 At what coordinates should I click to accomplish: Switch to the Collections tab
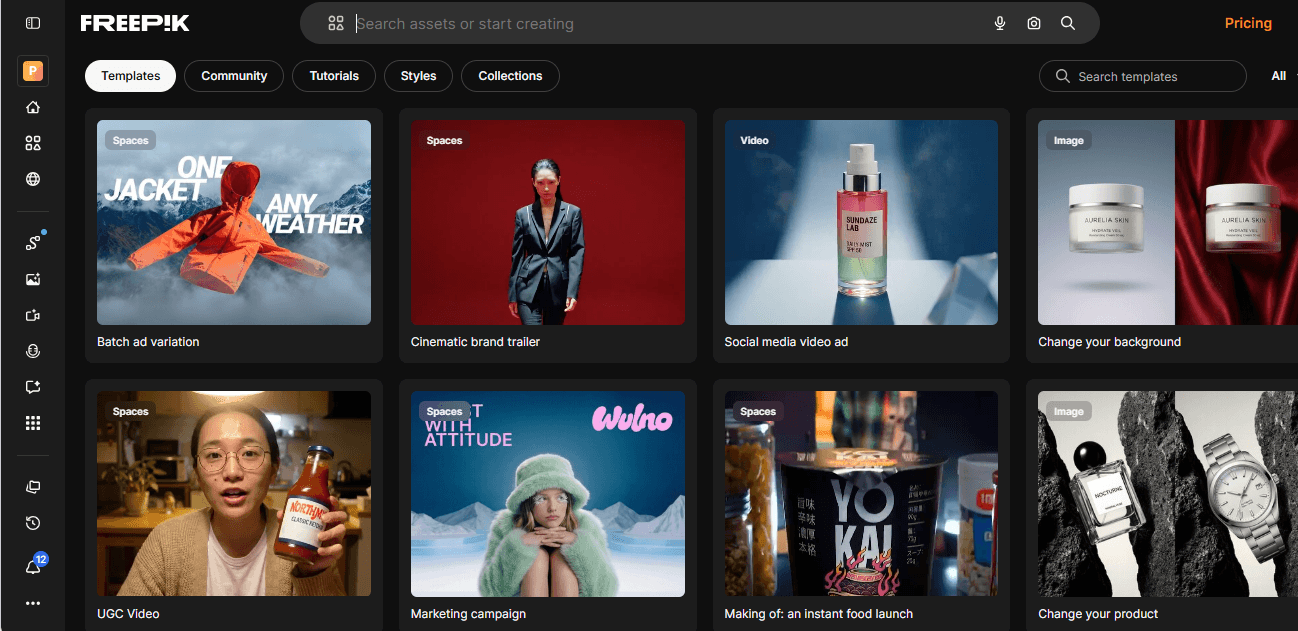[510, 75]
